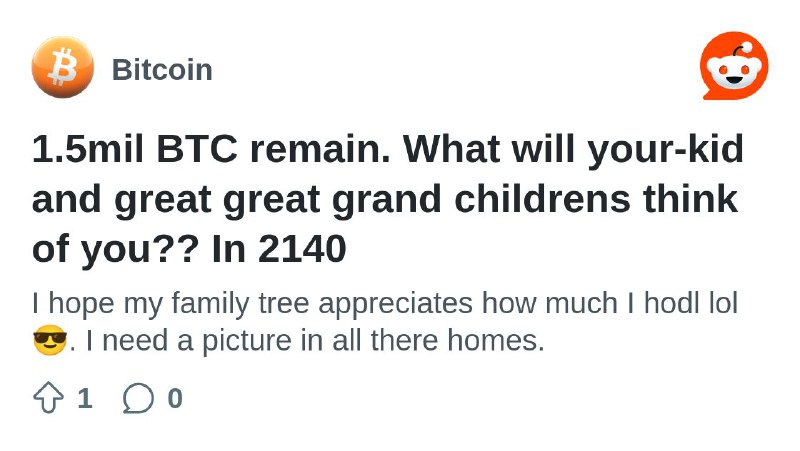Click "In 2140" at the title's end

coord(279,249)
